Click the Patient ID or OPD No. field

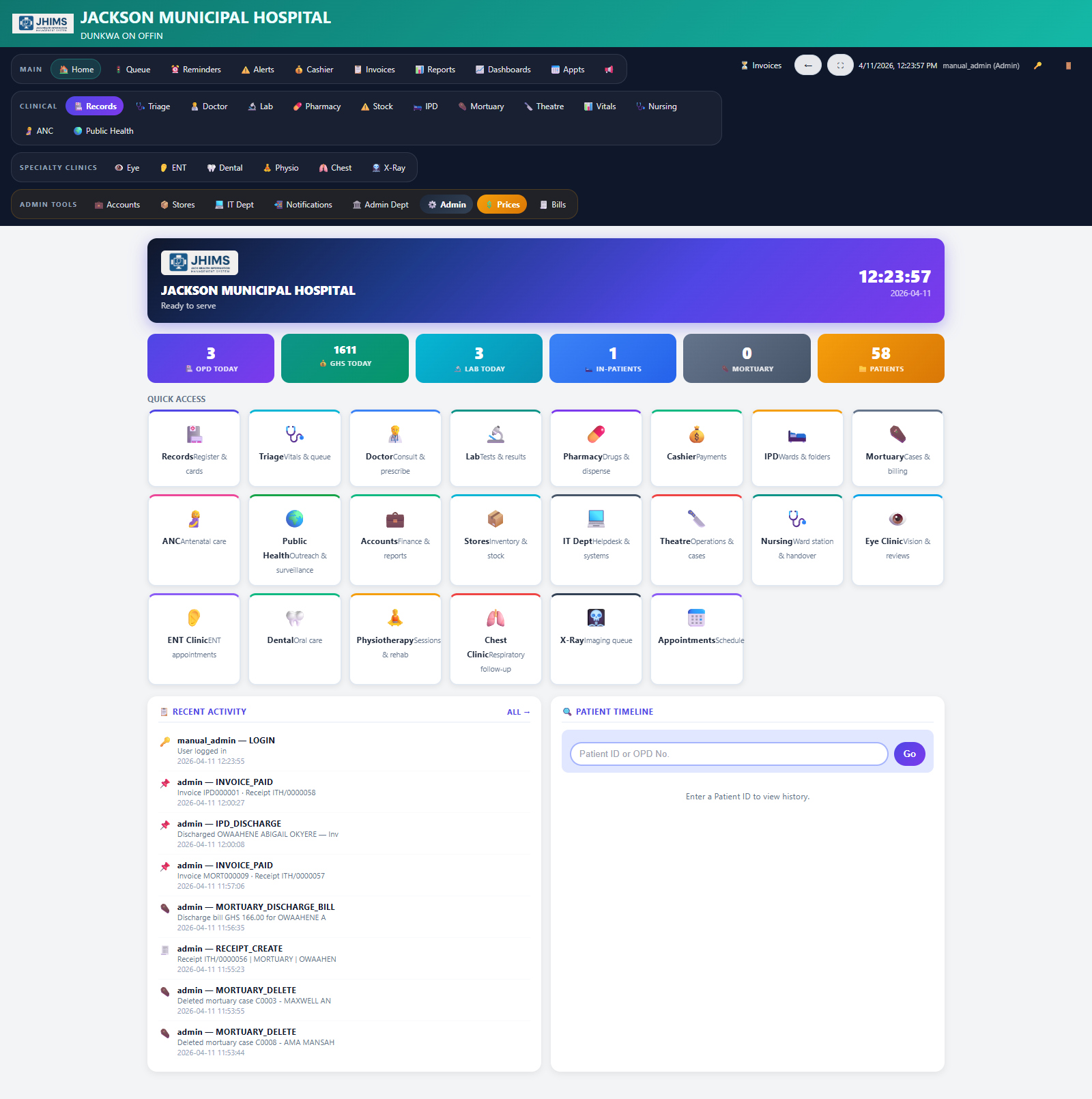click(x=728, y=754)
